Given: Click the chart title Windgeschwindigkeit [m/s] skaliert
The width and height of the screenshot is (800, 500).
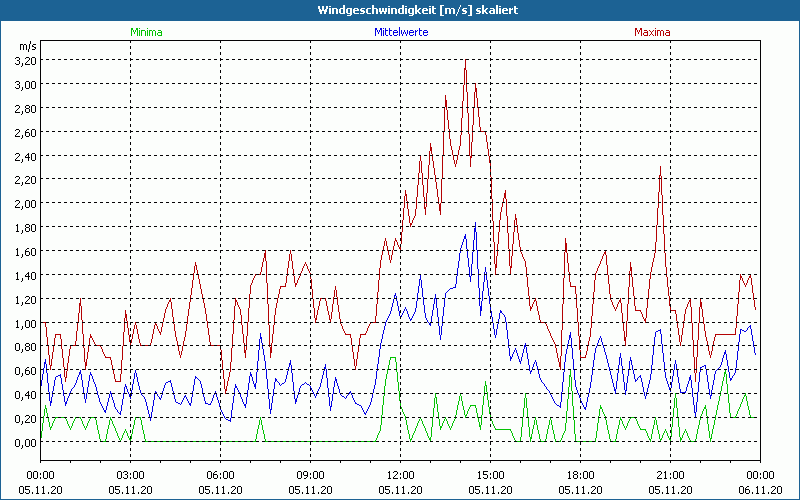Looking at the screenshot, I should click(418, 10).
